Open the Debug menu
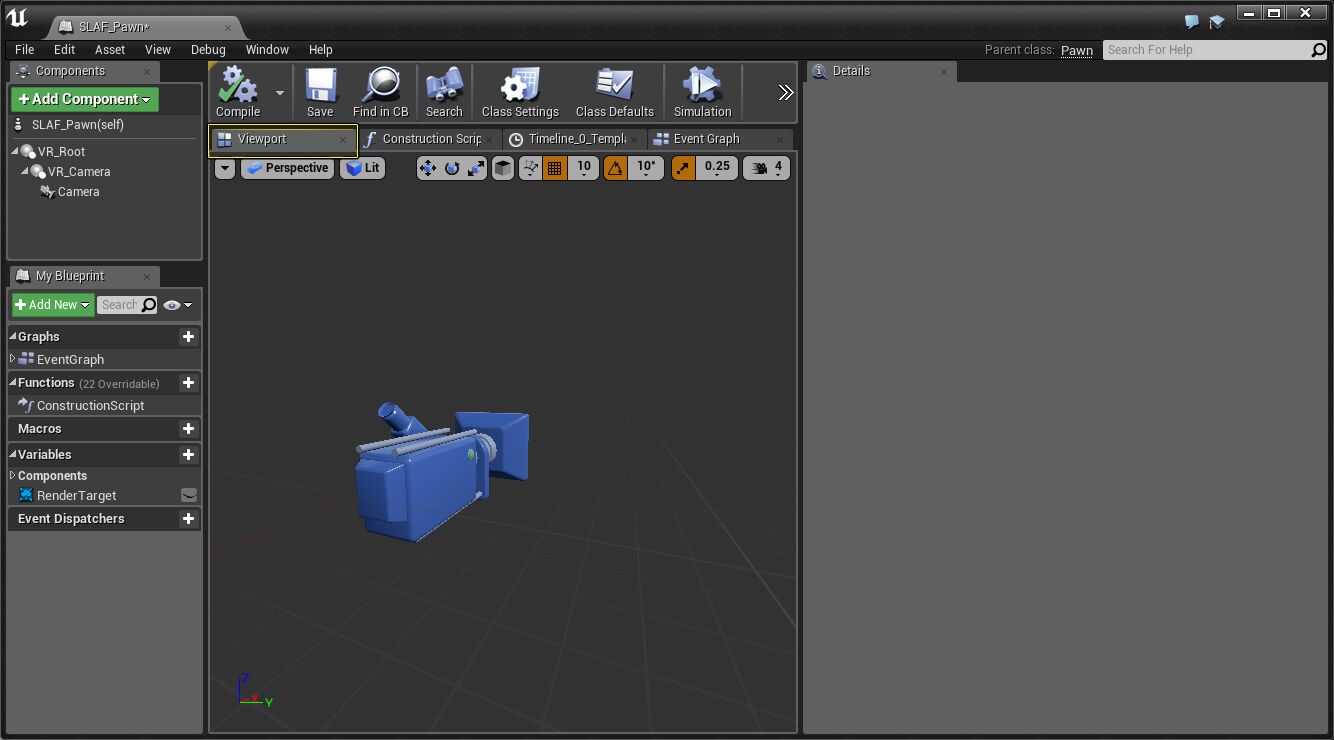 pyautogui.click(x=208, y=49)
